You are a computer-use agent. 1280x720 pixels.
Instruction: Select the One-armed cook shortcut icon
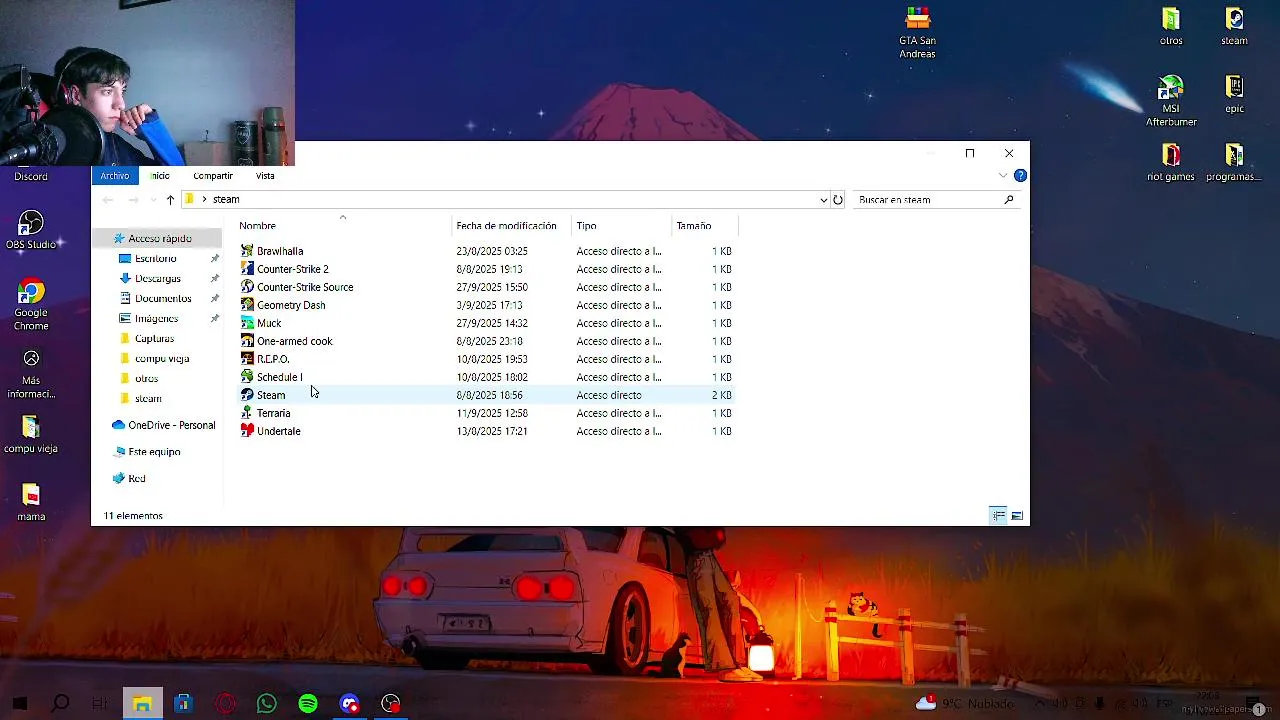coord(247,341)
